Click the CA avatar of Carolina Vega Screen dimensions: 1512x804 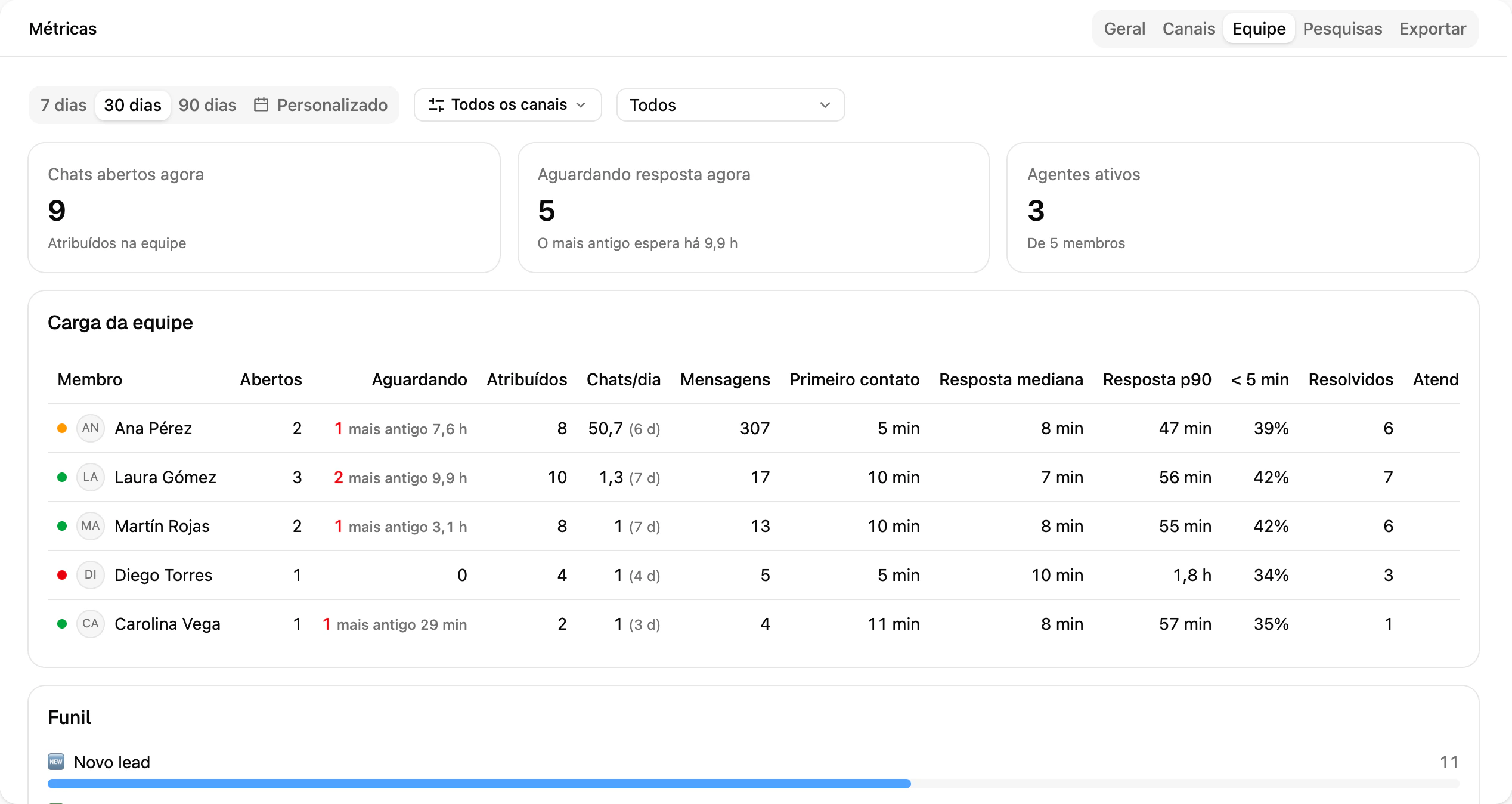point(91,623)
